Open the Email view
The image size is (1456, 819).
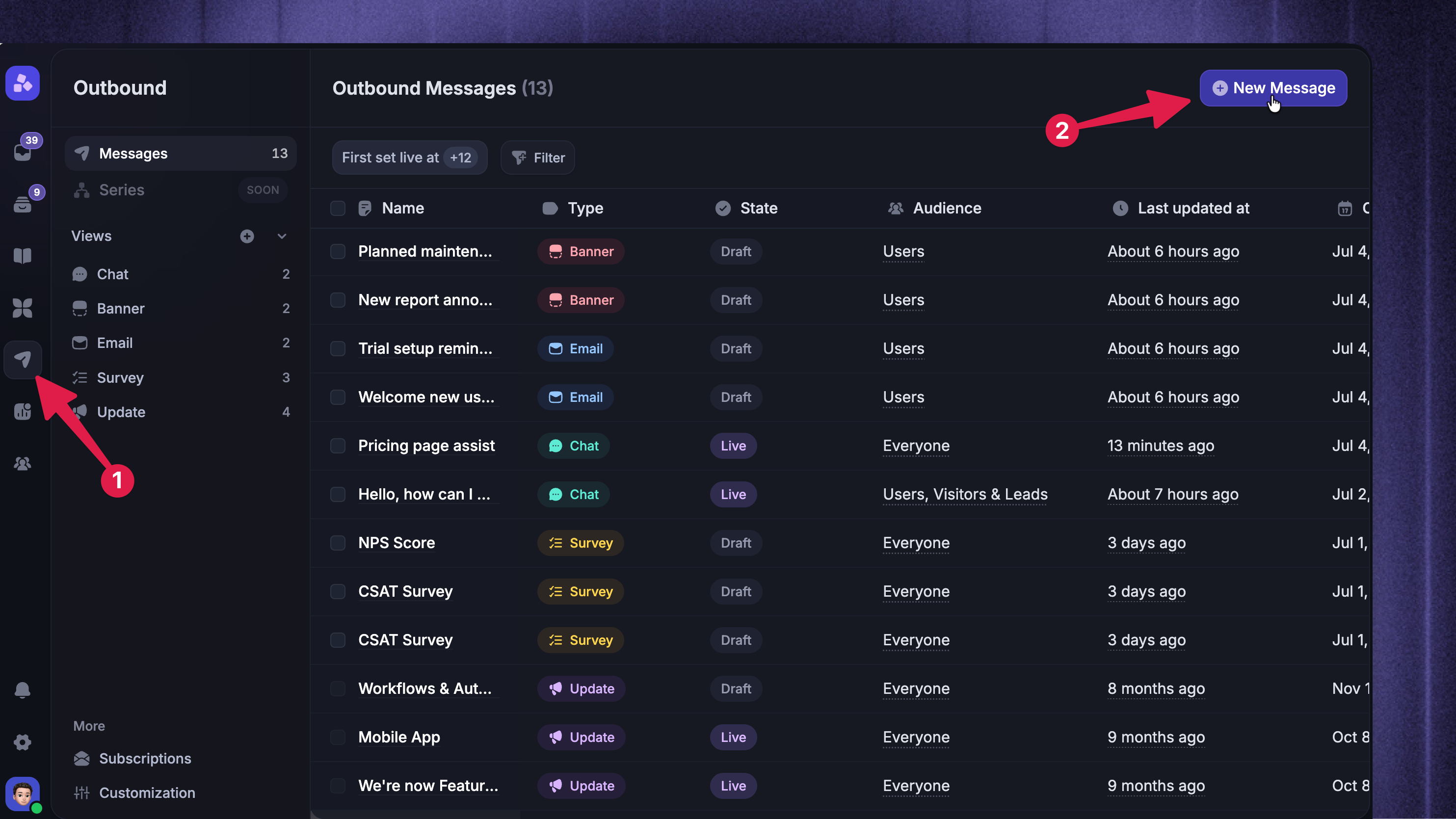tap(181, 343)
